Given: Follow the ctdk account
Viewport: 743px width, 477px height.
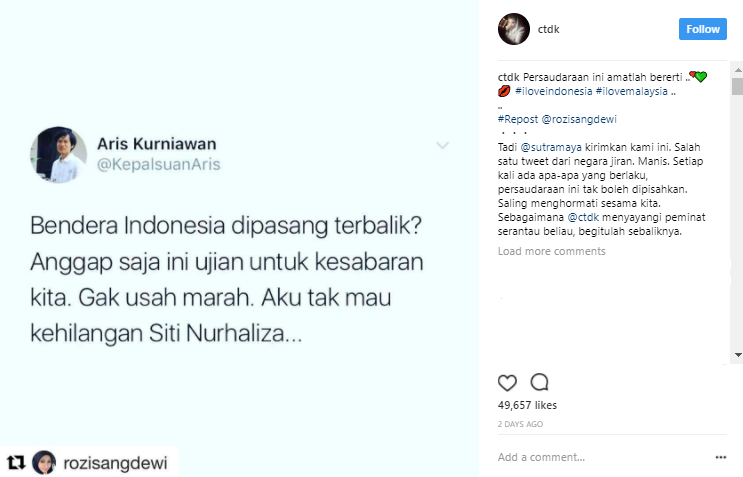Looking at the screenshot, I should (703, 29).
